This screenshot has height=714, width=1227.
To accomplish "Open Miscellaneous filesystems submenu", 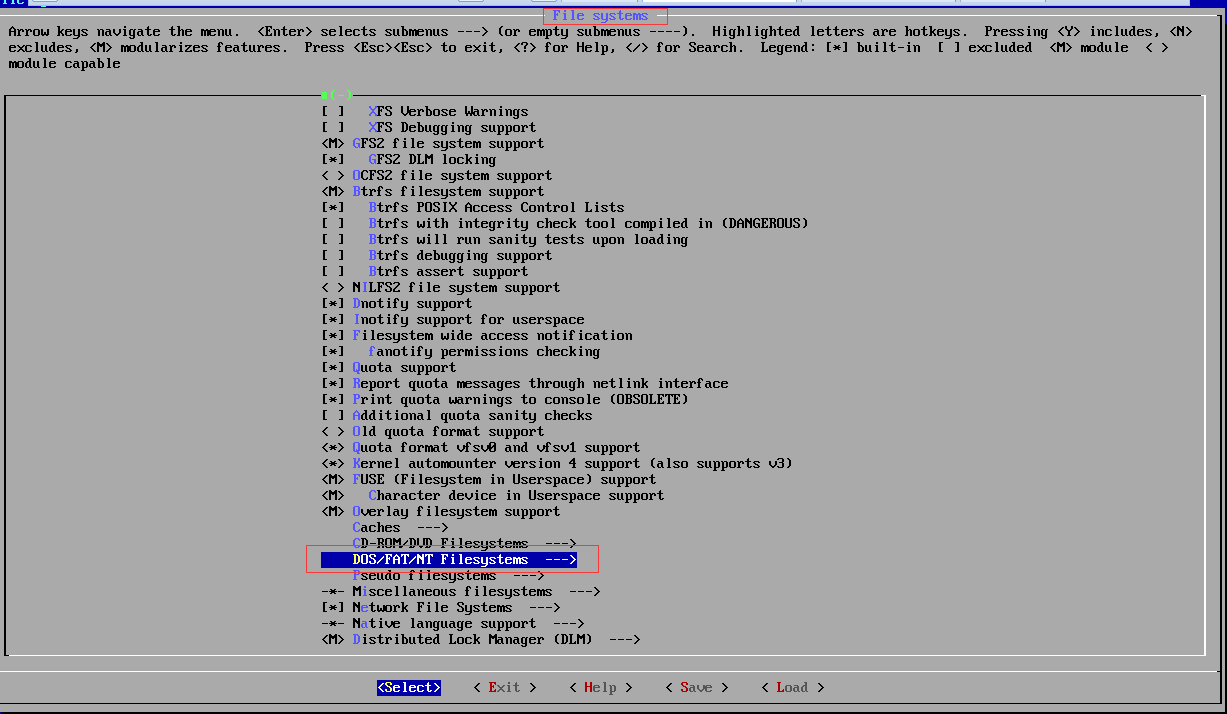I will coord(461,591).
